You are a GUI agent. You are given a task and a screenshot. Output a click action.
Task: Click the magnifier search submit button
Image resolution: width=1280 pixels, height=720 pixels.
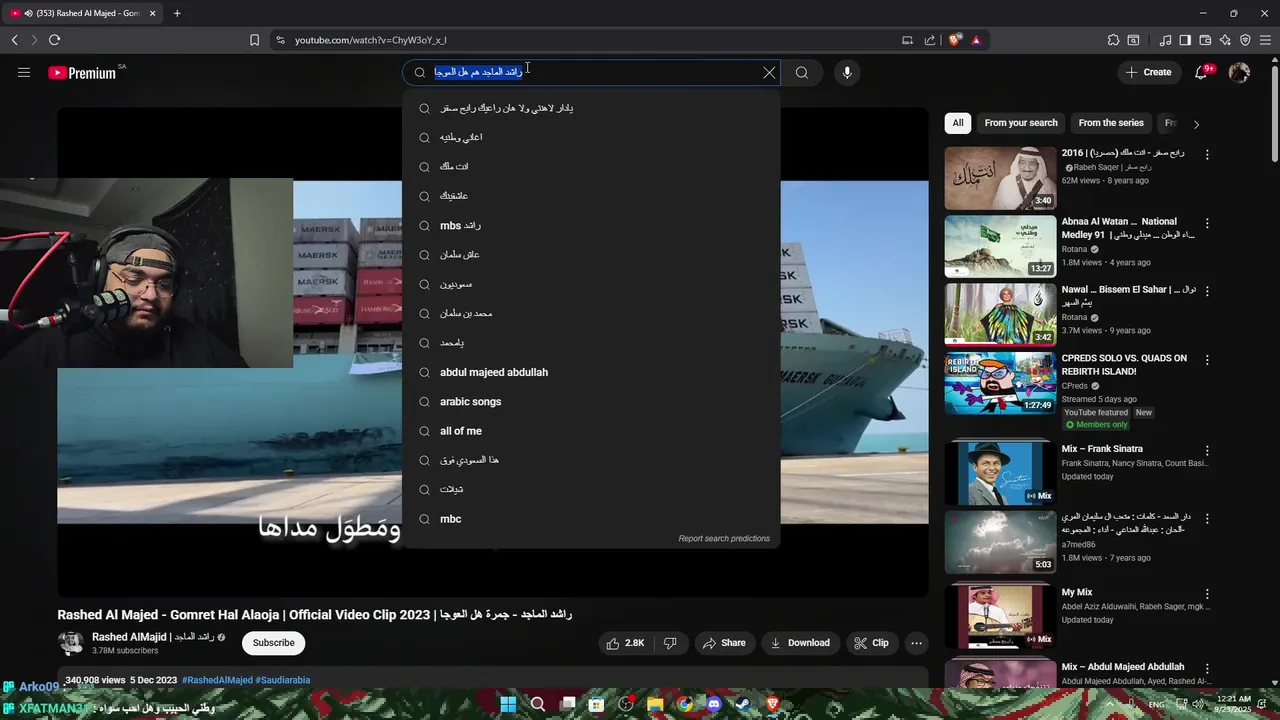tap(802, 72)
